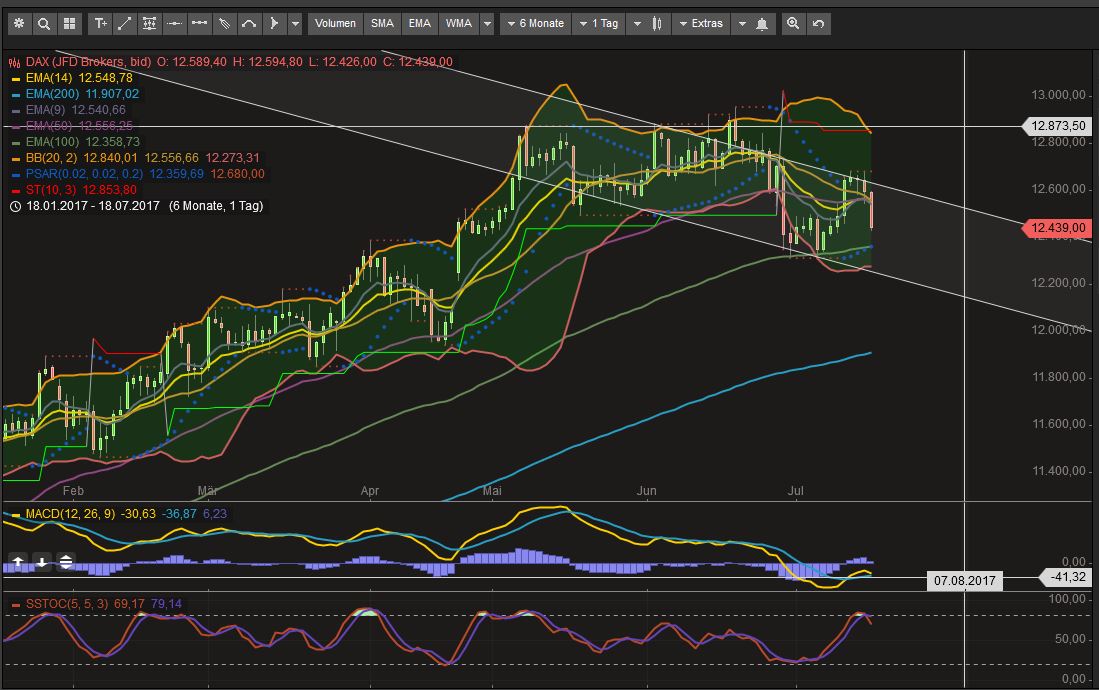Image resolution: width=1099 pixels, height=690 pixels.
Task: Add the Volumen indicator
Action: [x=335, y=23]
